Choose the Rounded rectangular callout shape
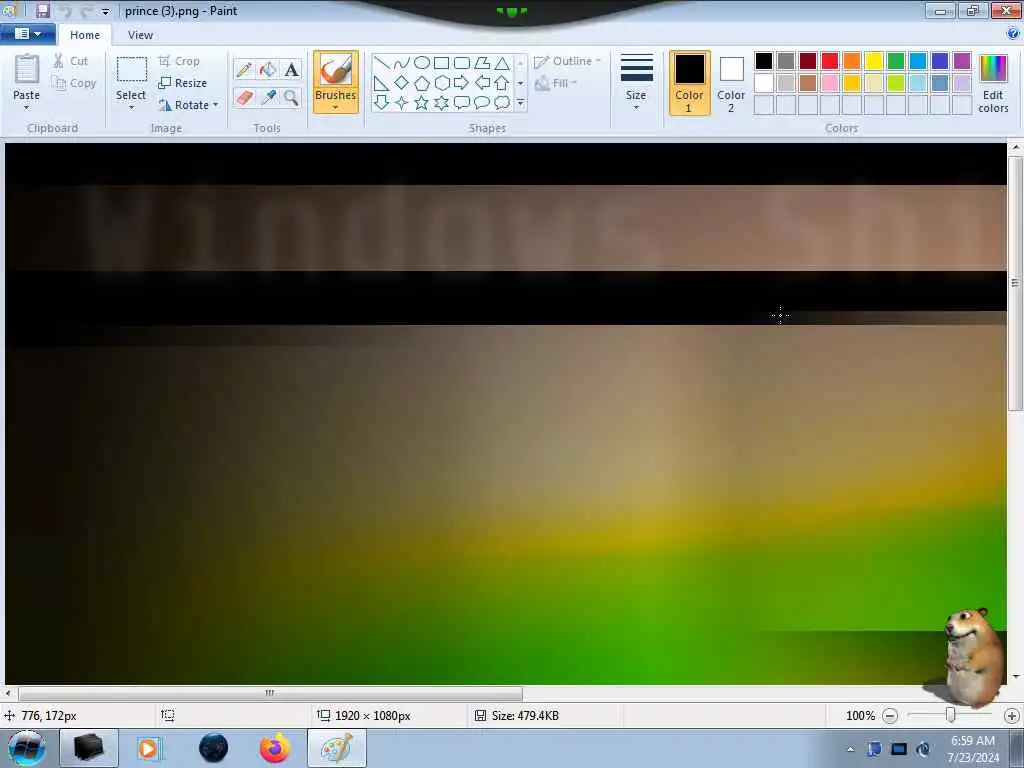This screenshot has height=768, width=1024. point(462,103)
